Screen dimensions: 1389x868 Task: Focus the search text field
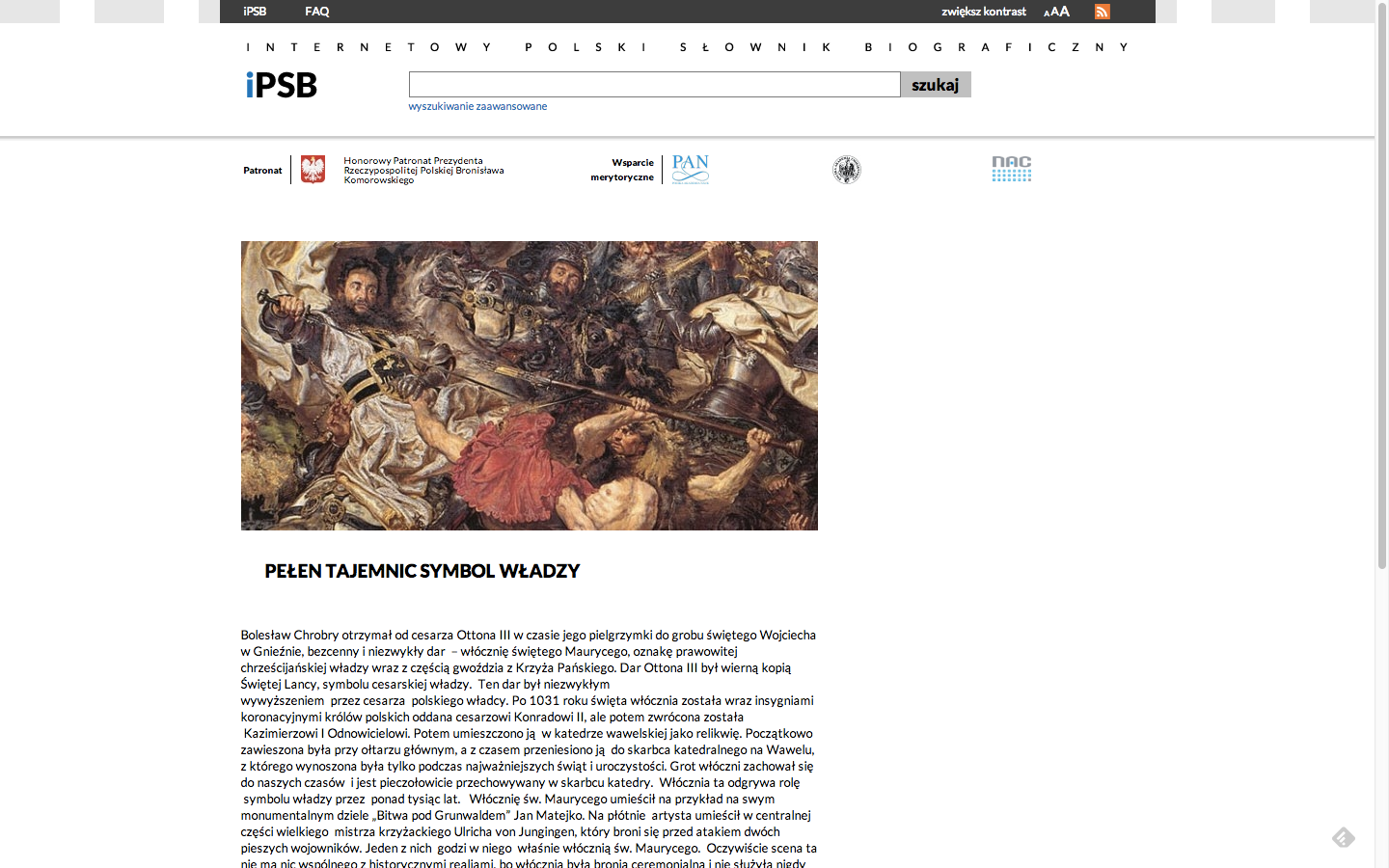pyautogui.click(x=655, y=85)
